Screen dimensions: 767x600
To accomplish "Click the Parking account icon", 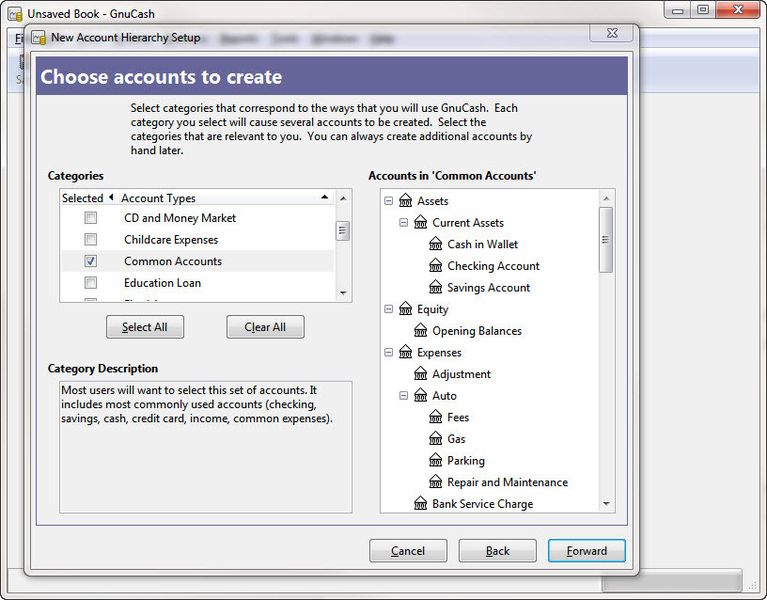I will pyautogui.click(x=435, y=460).
